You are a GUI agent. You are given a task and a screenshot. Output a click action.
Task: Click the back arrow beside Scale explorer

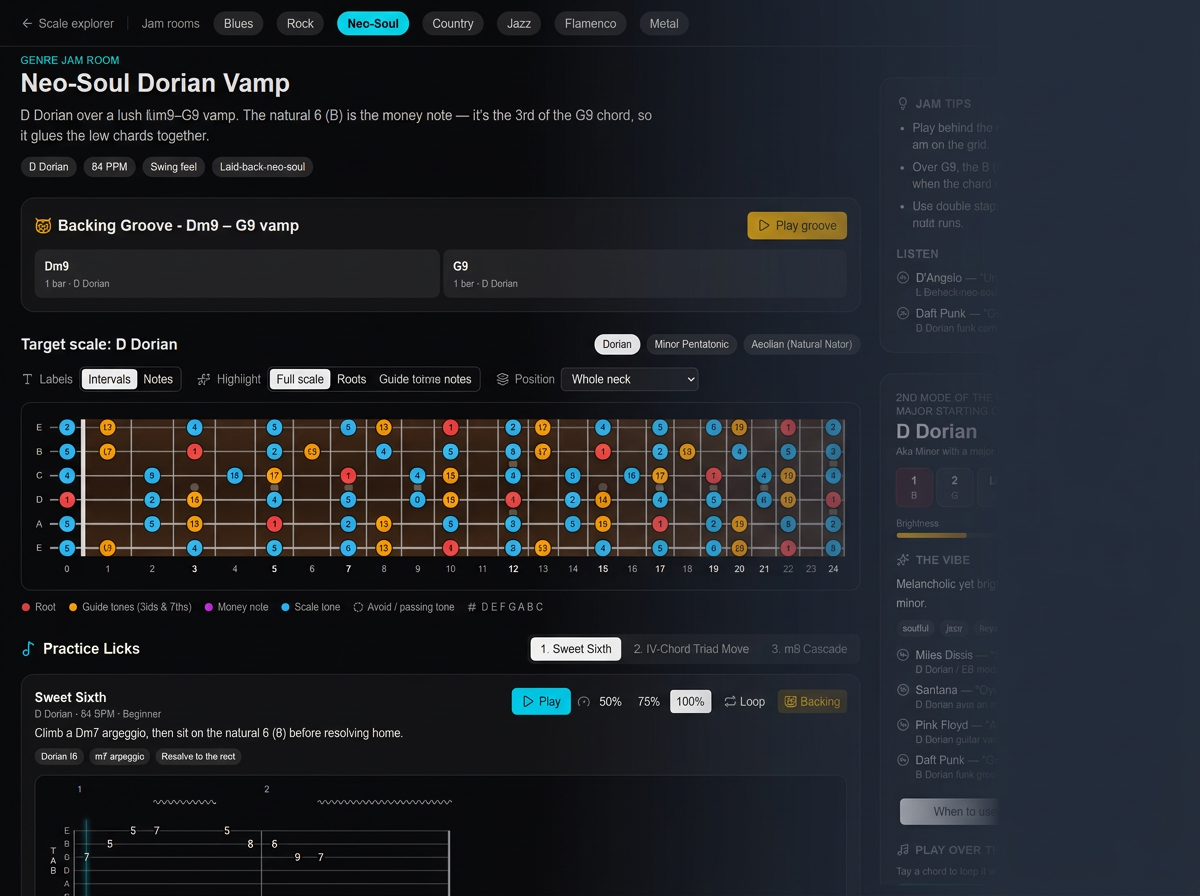27,23
